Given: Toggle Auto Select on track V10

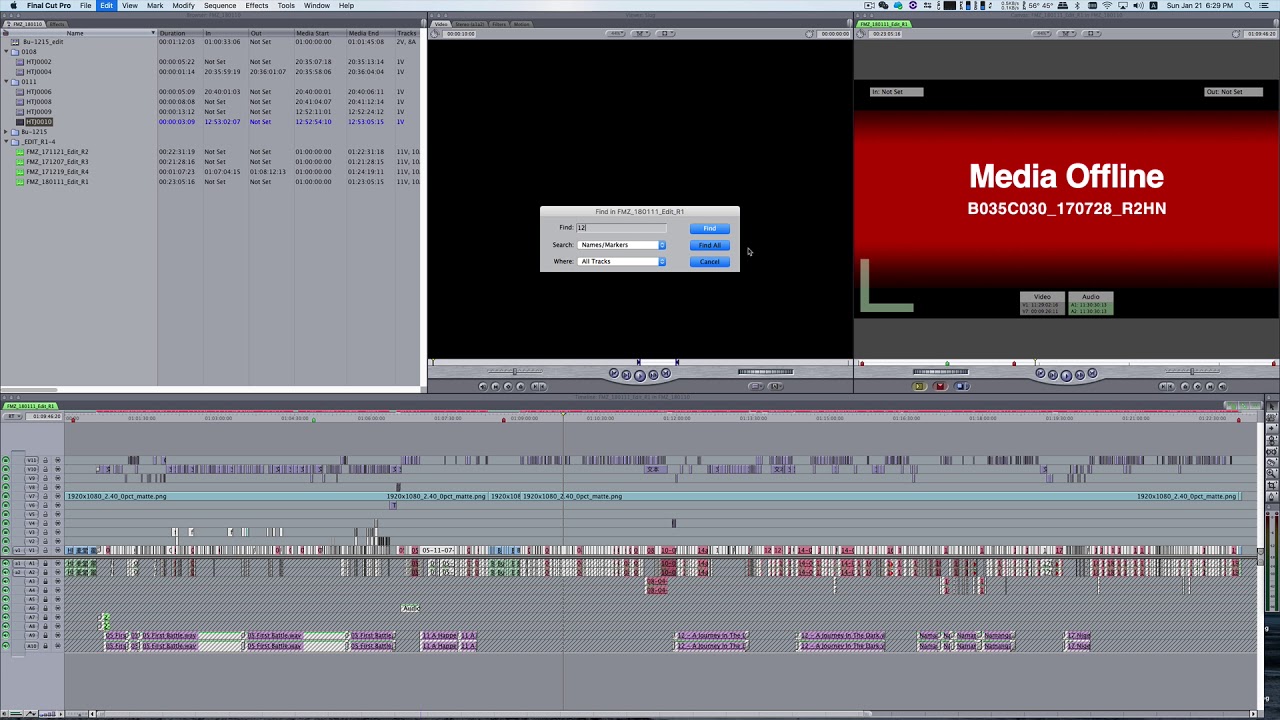Looking at the screenshot, I should [58, 469].
